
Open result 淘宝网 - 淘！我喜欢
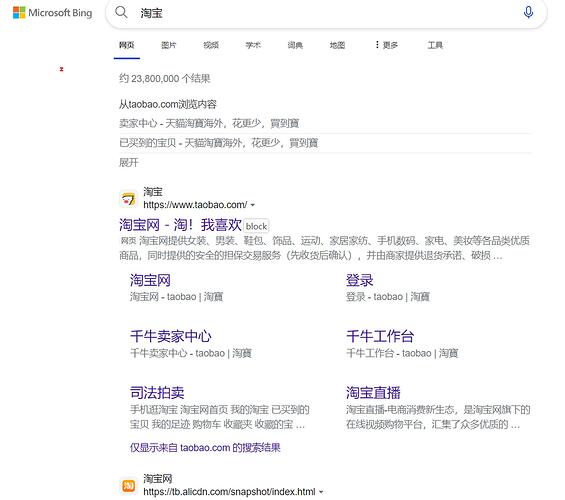click(180, 225)
